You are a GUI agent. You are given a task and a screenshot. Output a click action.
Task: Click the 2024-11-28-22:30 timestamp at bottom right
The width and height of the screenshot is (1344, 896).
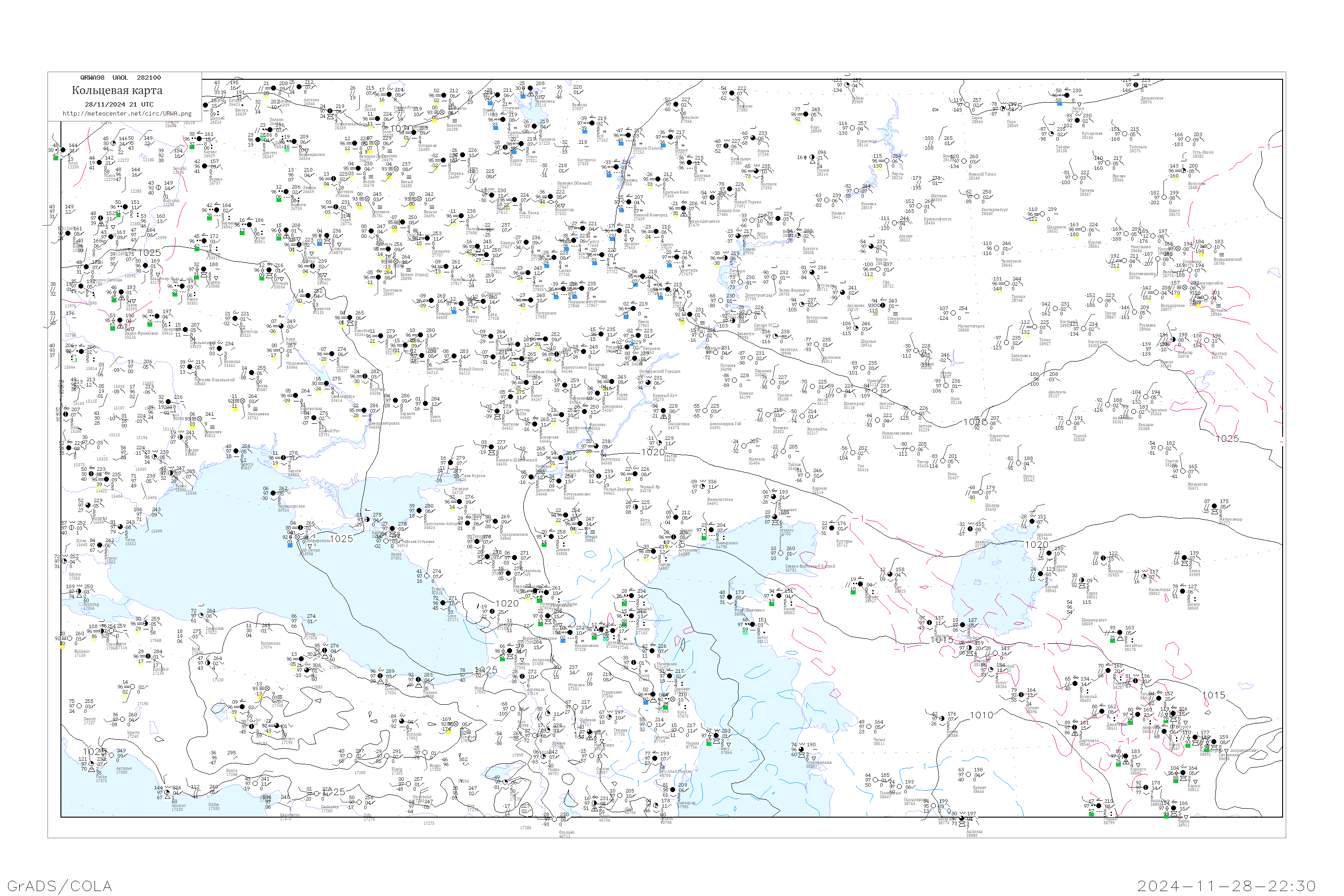click(x=1226, y=886)
